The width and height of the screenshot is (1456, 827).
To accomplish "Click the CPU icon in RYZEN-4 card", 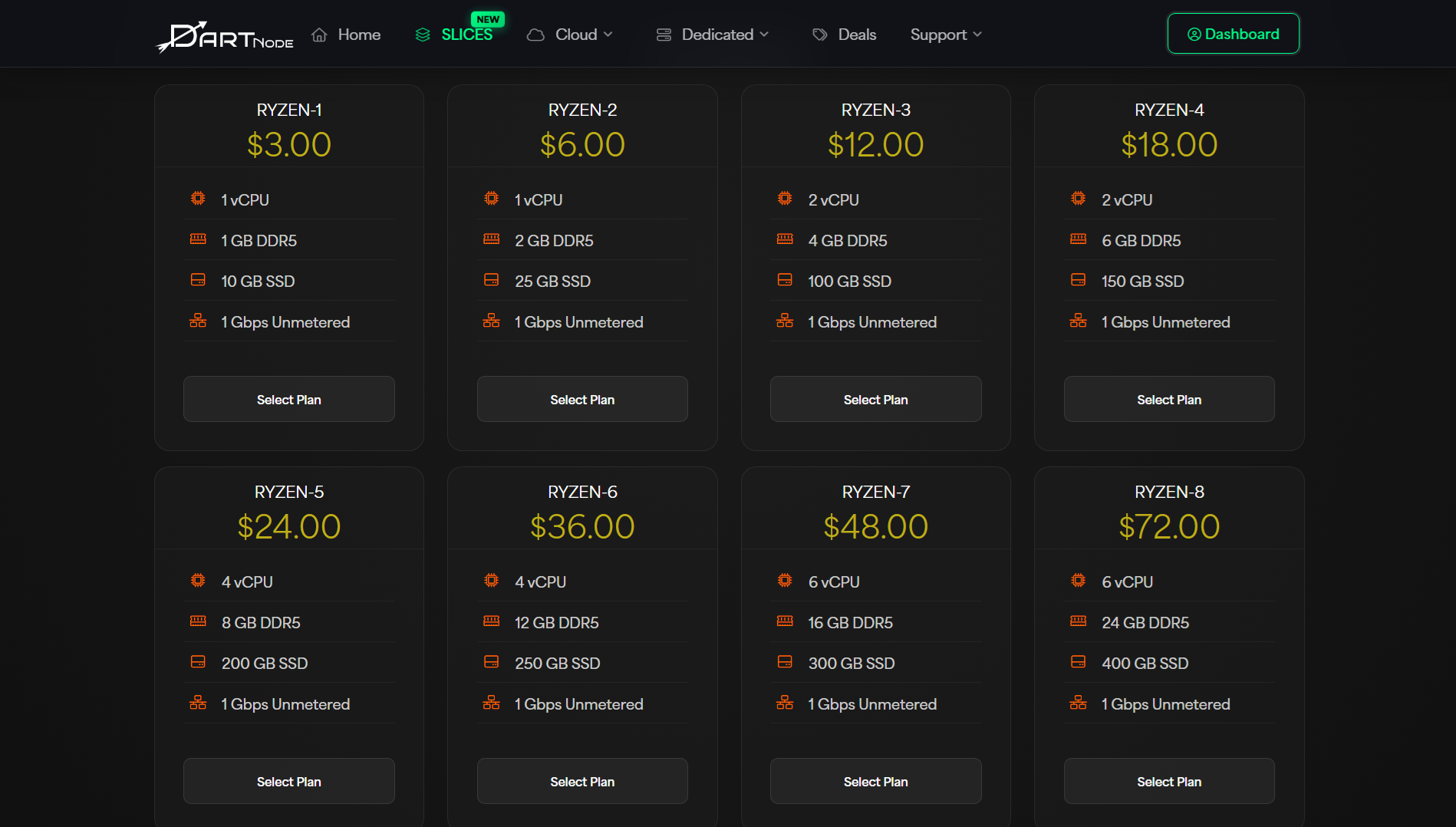I will (x=1079, y=199).
